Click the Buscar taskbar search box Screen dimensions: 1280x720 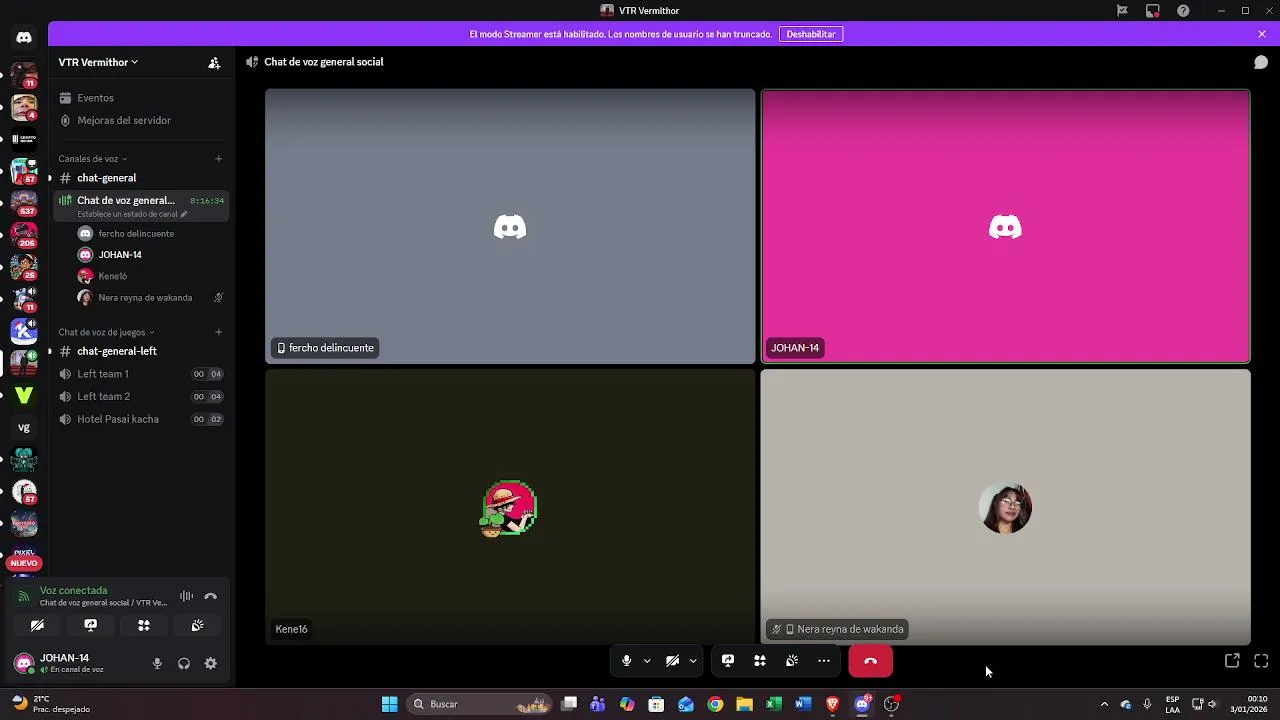481,704
